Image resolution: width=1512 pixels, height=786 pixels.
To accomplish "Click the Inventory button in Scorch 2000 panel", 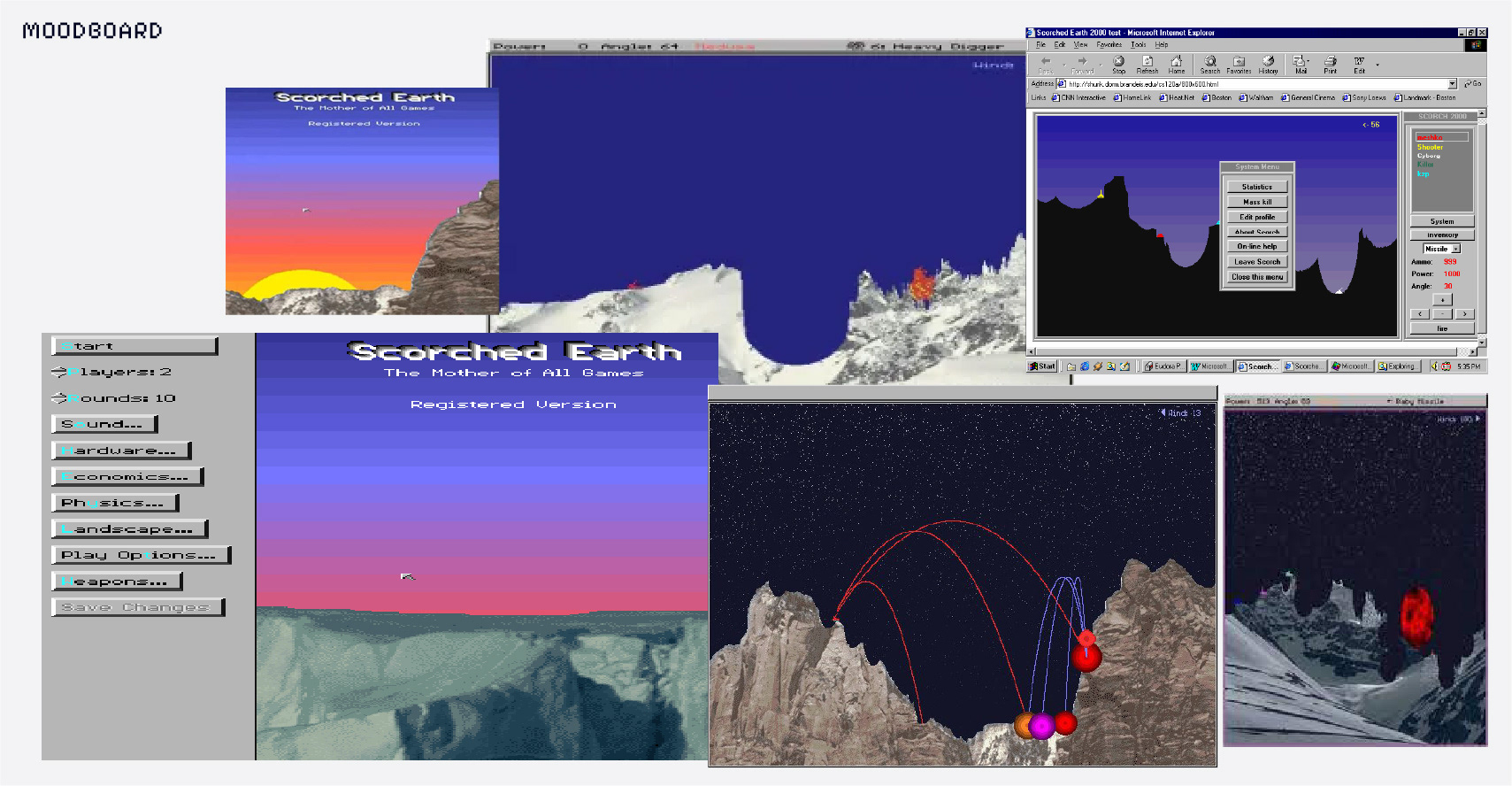I will pos(1442,235).
